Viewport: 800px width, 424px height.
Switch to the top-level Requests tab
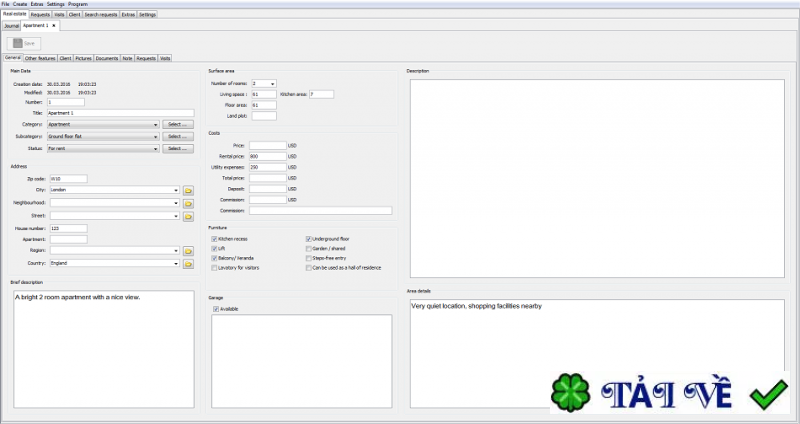(x=40, y=15)
